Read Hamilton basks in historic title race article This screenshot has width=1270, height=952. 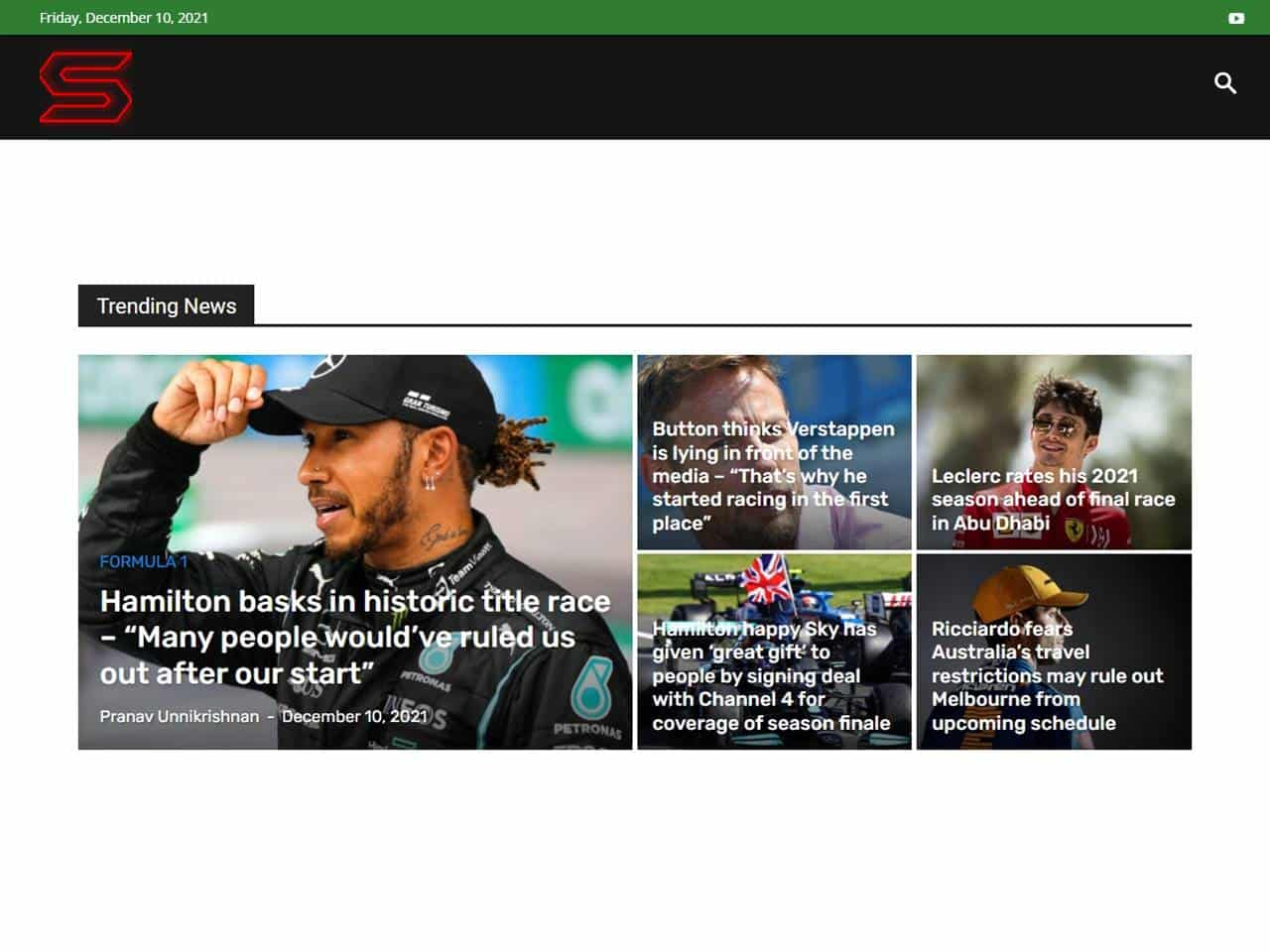click(x=355, y=637)
